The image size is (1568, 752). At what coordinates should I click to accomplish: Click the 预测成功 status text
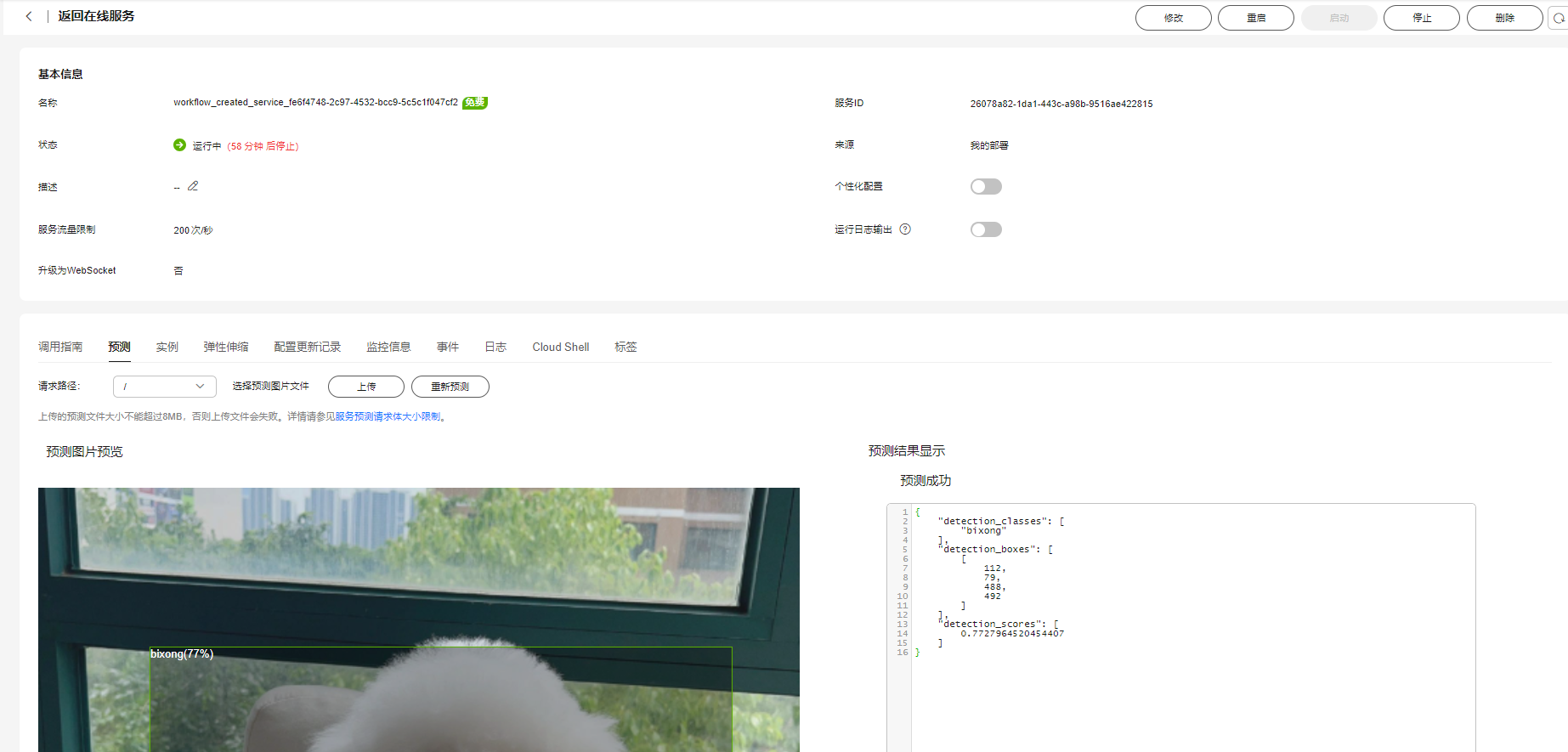[926, 481]
